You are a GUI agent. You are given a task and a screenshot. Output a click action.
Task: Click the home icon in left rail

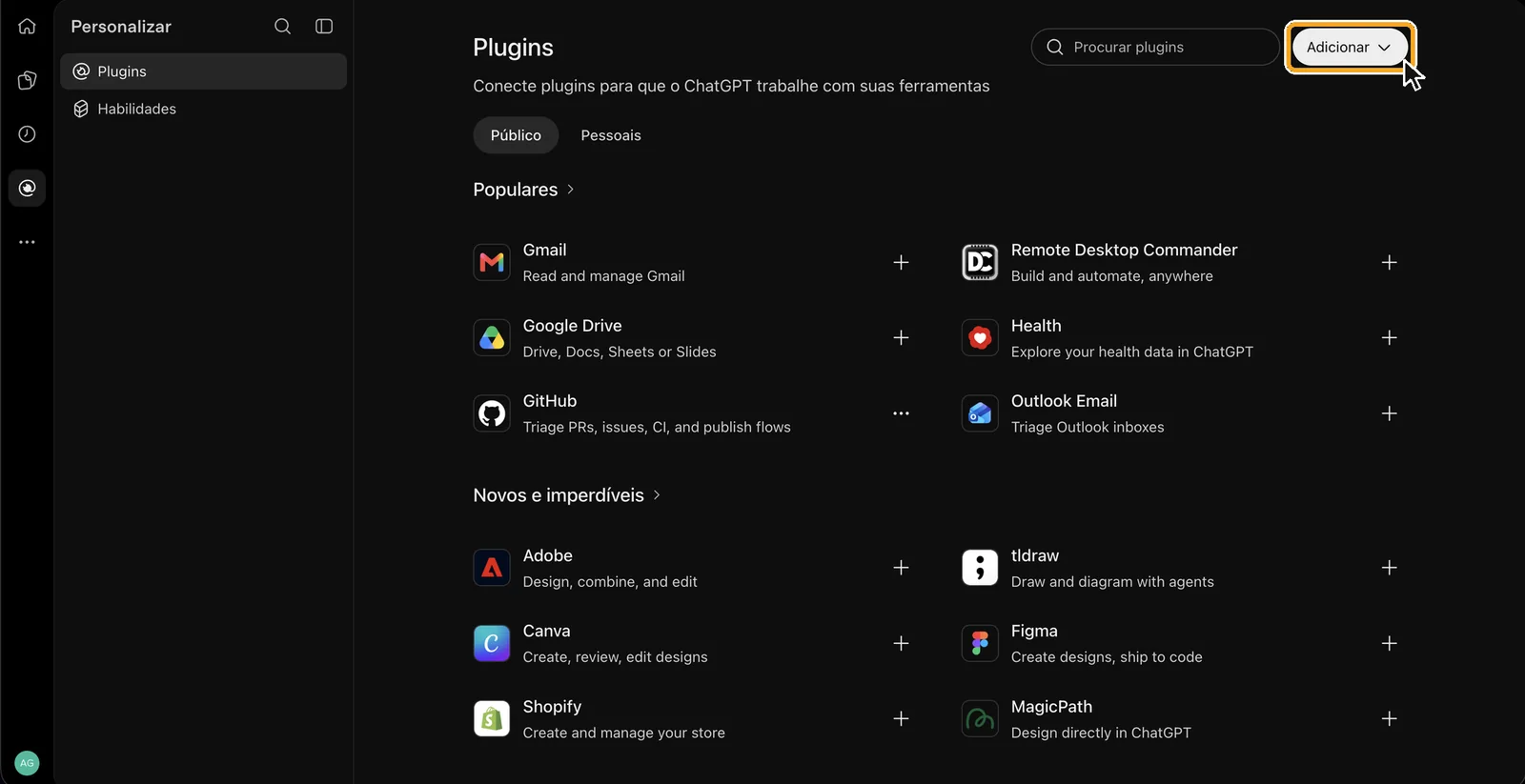click(x=27, y=26)
